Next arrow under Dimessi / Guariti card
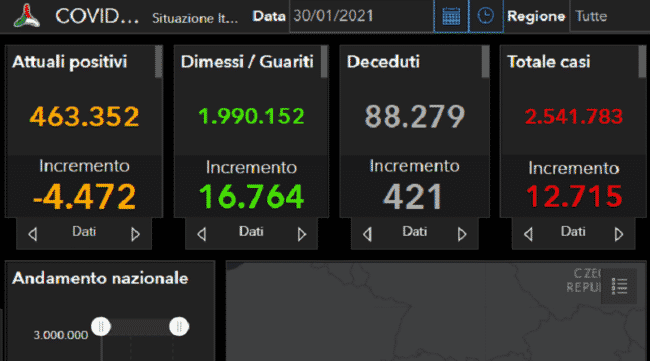 [302, 234]
